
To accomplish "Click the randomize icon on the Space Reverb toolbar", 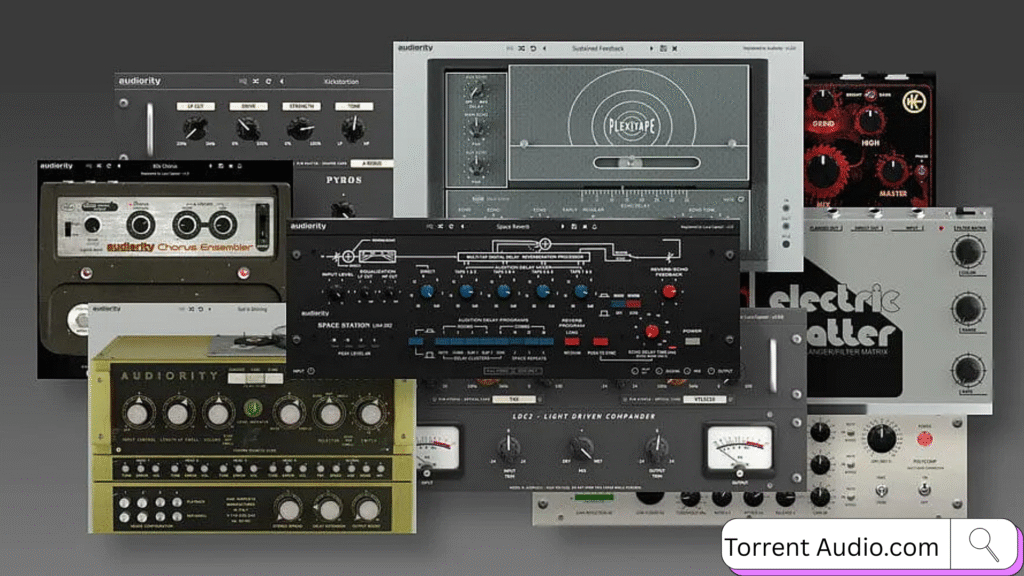I will 441,227.
